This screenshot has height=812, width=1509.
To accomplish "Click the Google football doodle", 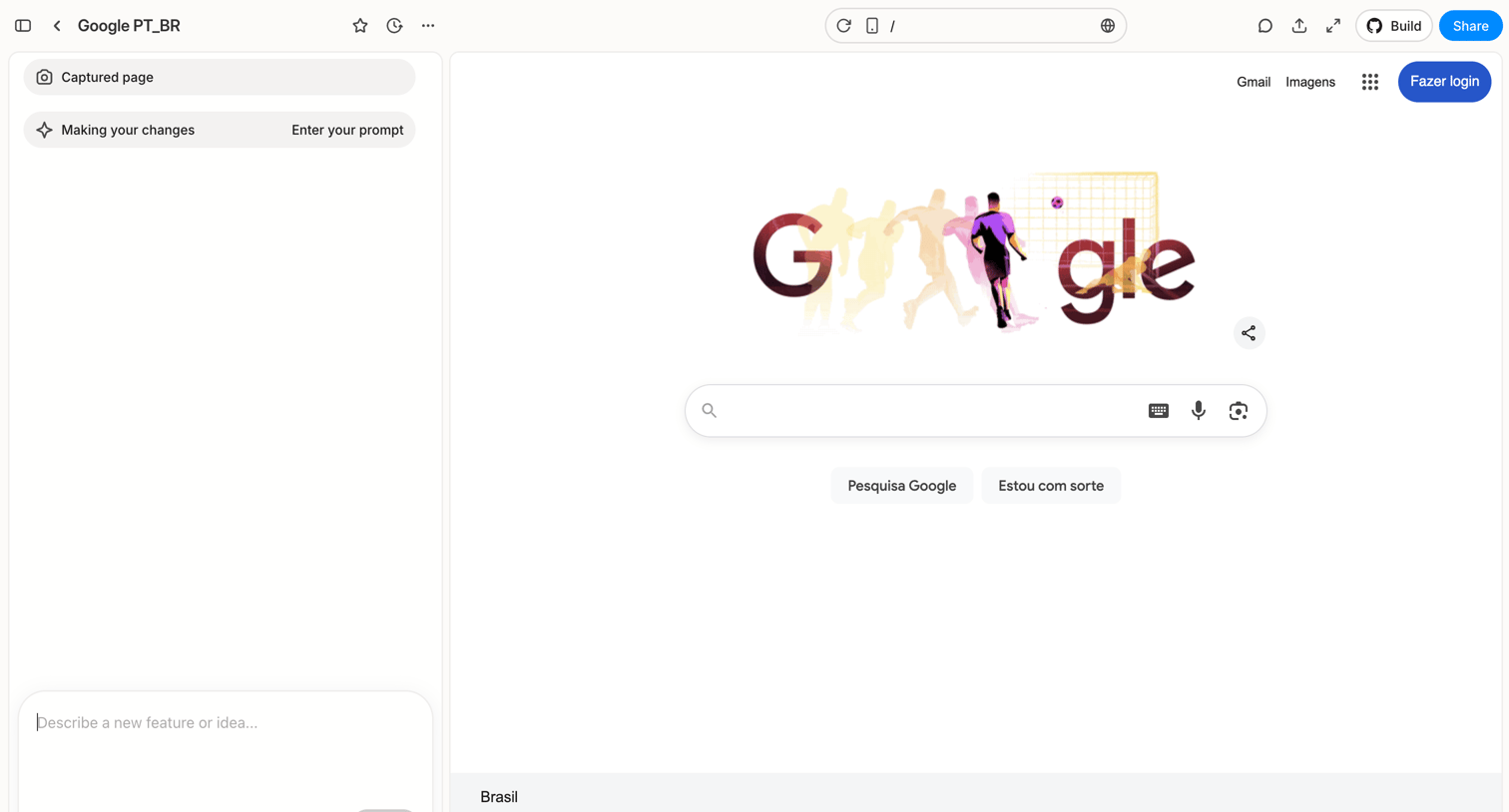I will [974, 250].
